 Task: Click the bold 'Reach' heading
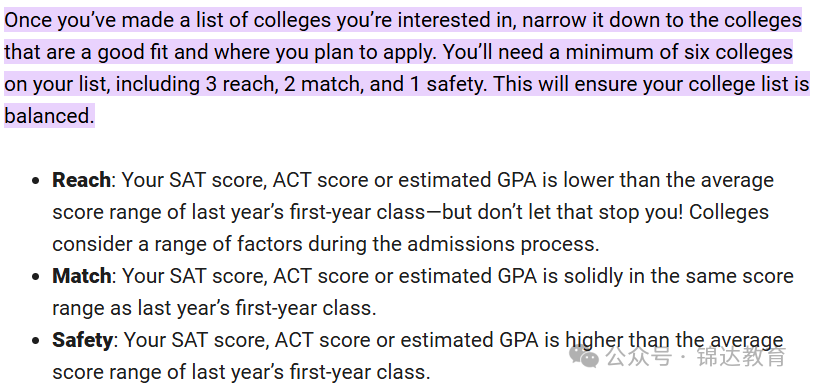point(81,180)
